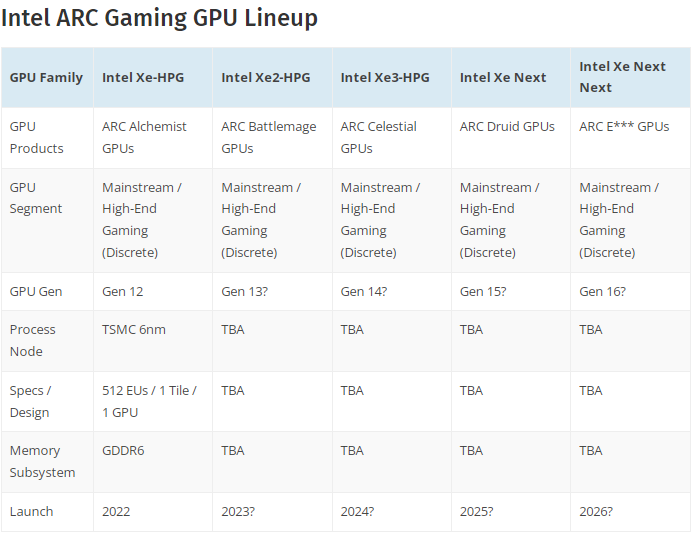Image resolution: width=692 pixels, height=533 pixels.
Task: Click the 2025? launch cell
Action: pos(477,511)
